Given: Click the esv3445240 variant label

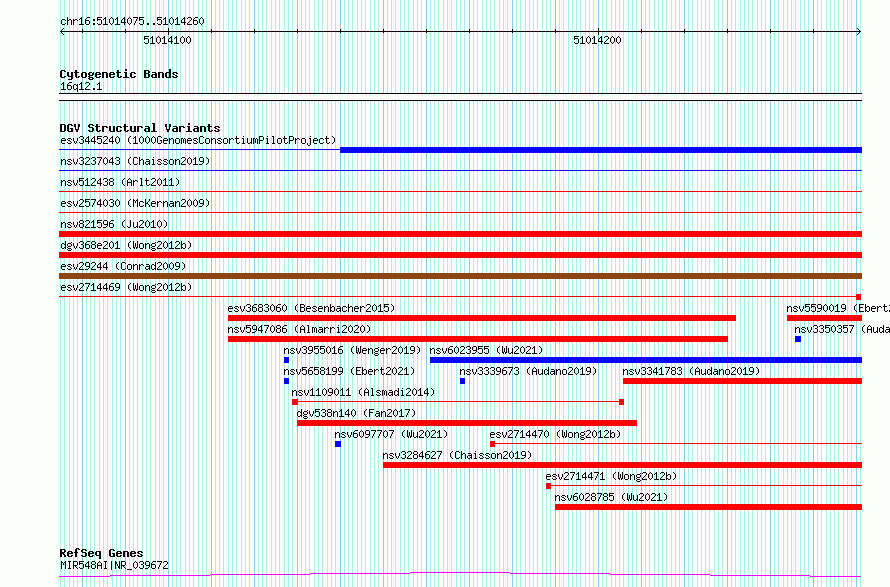Looking at the screenshot, I should 198,140.
